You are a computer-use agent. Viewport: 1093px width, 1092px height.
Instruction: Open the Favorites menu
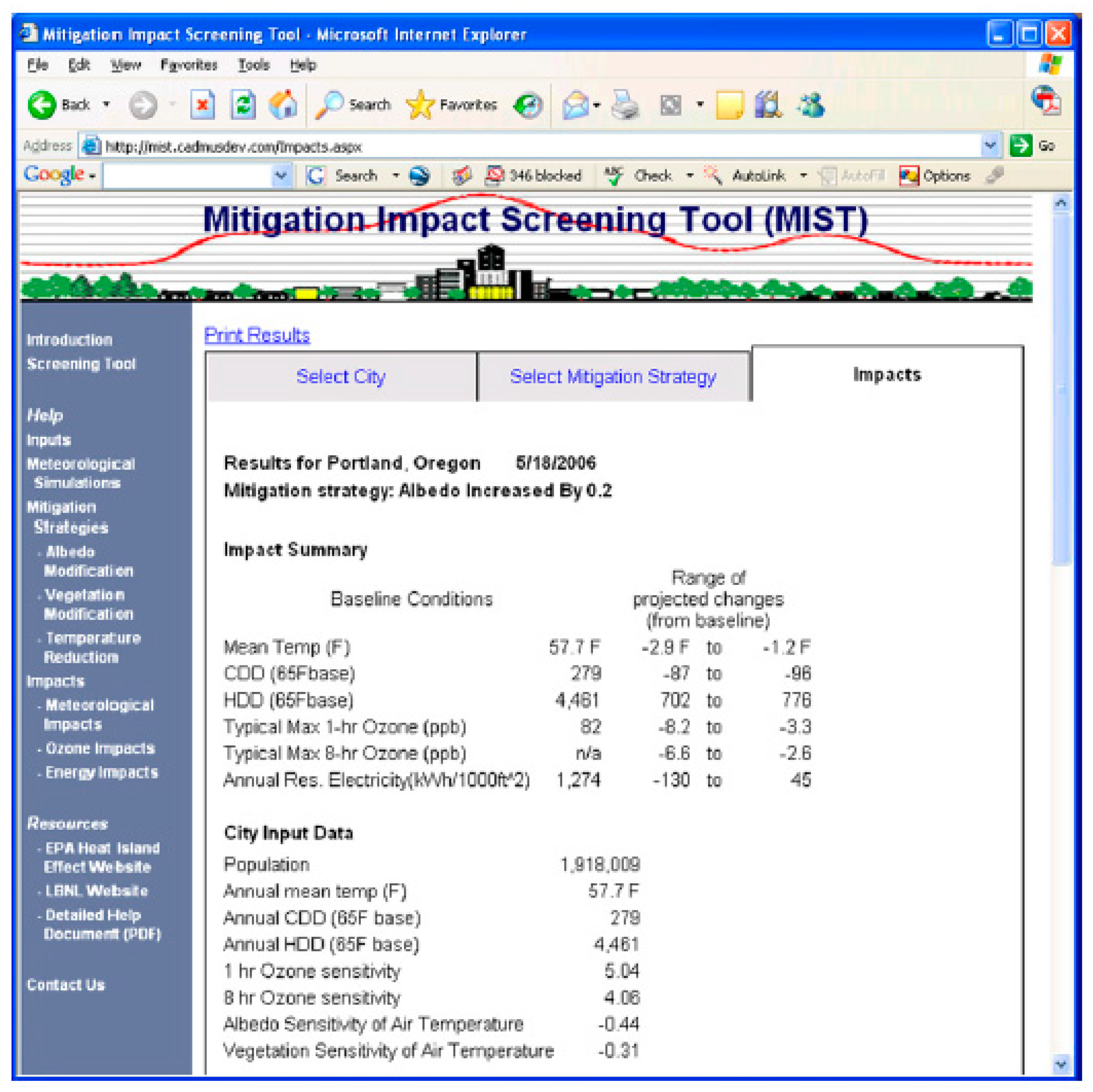click(189, 65)
